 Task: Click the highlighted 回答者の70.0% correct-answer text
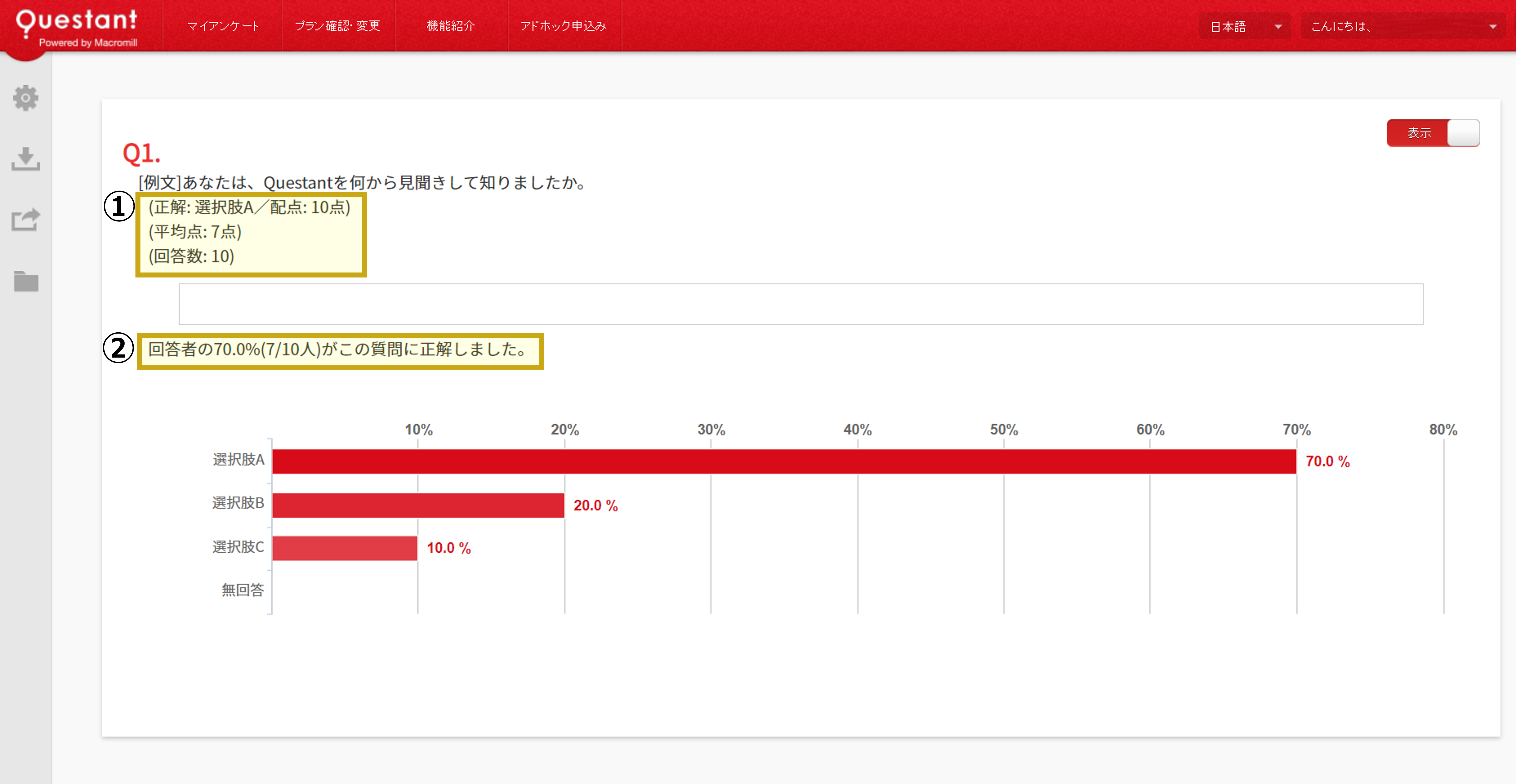[338, 351]
